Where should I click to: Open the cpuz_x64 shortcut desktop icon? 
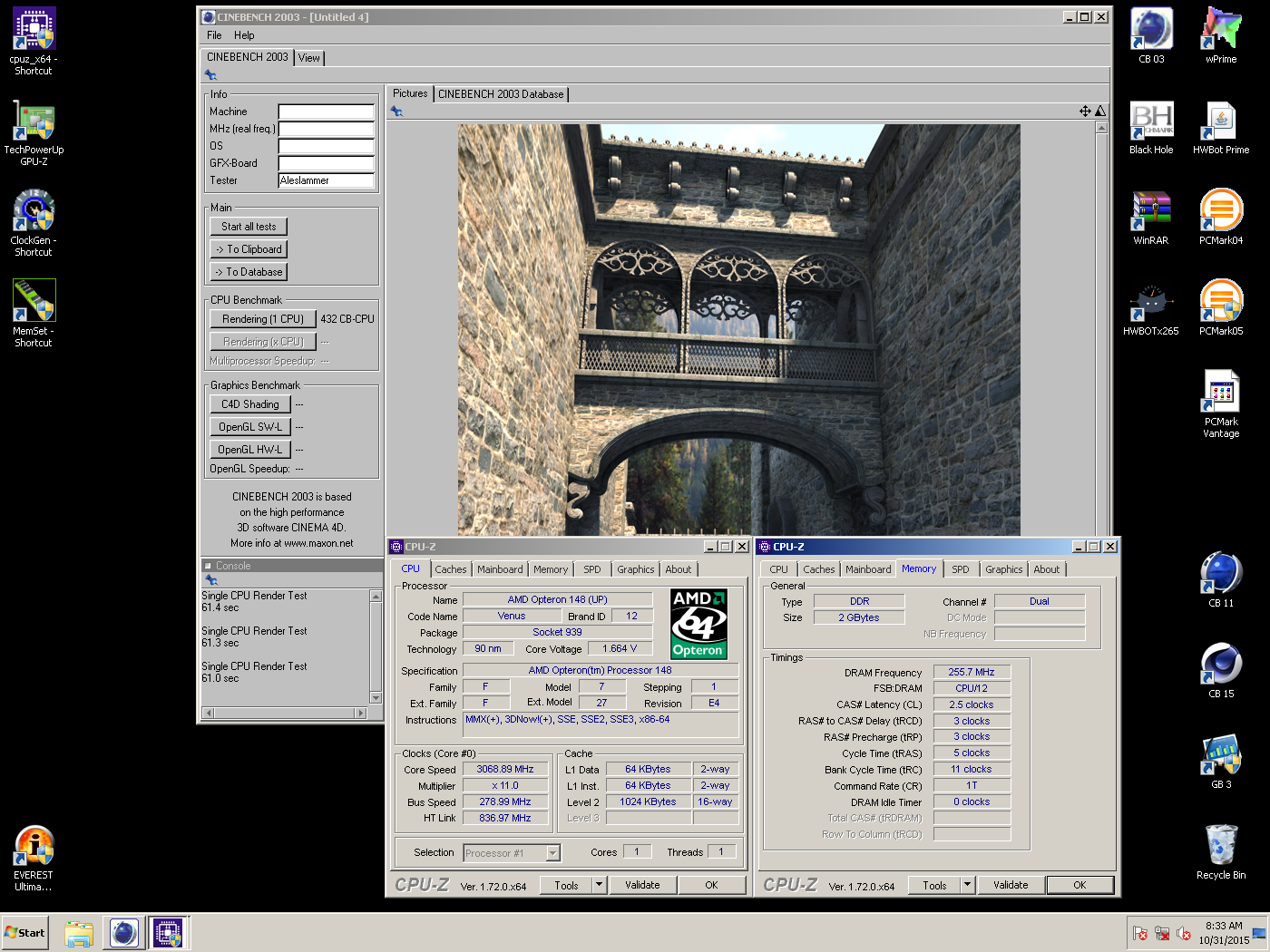point(34,41)
